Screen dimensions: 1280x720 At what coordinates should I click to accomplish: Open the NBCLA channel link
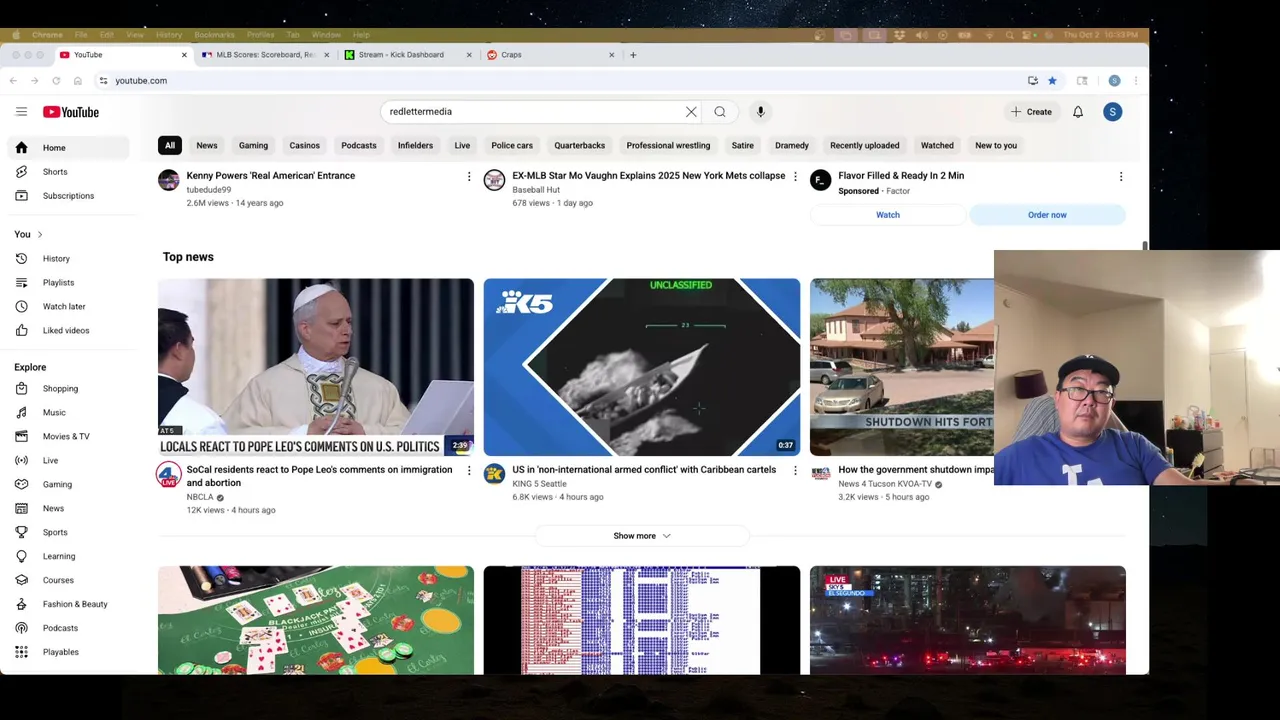(200, 497)
